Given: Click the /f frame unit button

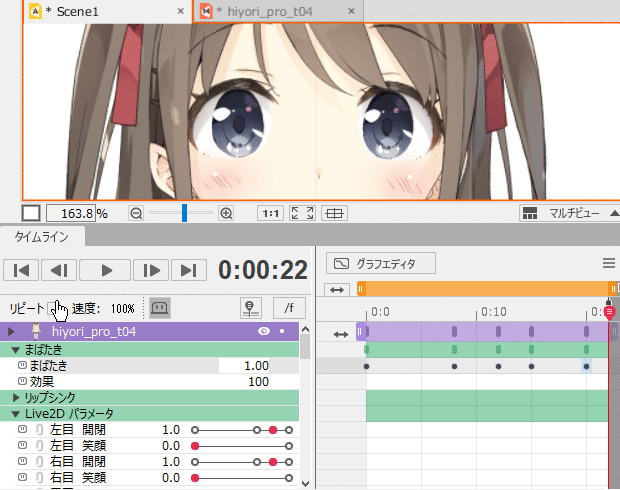Looking at the screenshot, I should (289, 308).
